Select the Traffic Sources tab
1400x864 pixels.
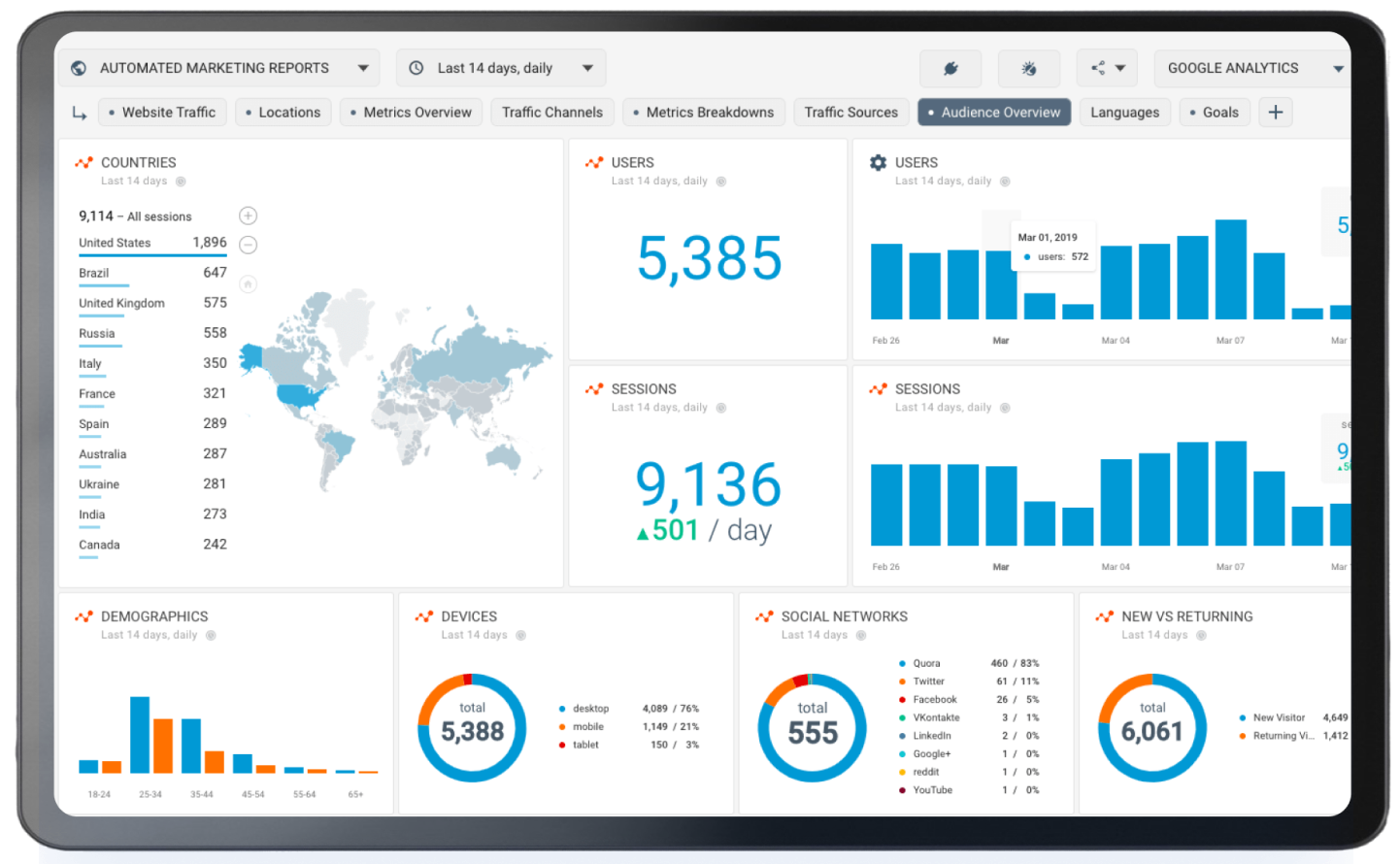click(x=851, y=113)
